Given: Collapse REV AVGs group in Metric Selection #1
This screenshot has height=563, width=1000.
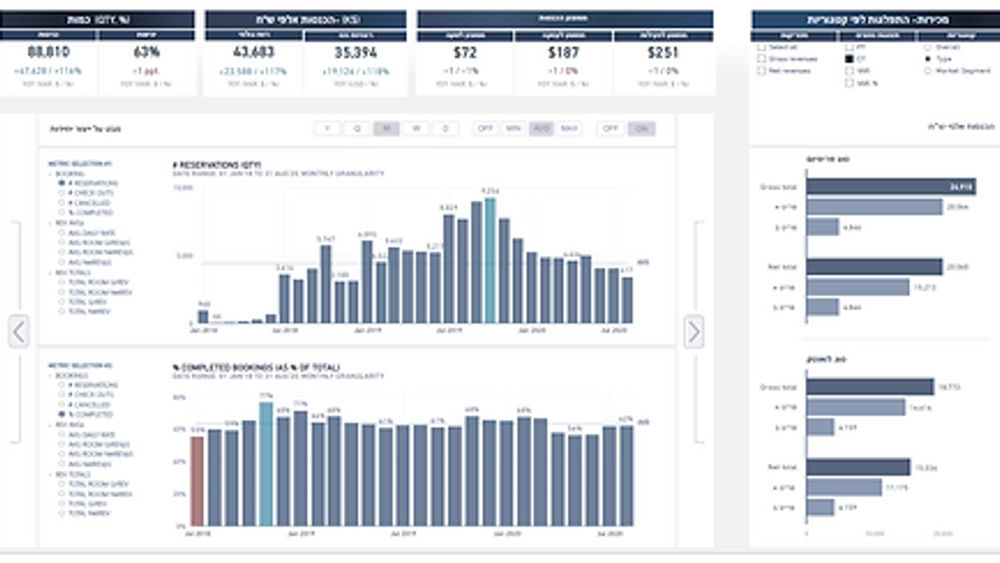Looking at the screenshot, I should (51, 223).
